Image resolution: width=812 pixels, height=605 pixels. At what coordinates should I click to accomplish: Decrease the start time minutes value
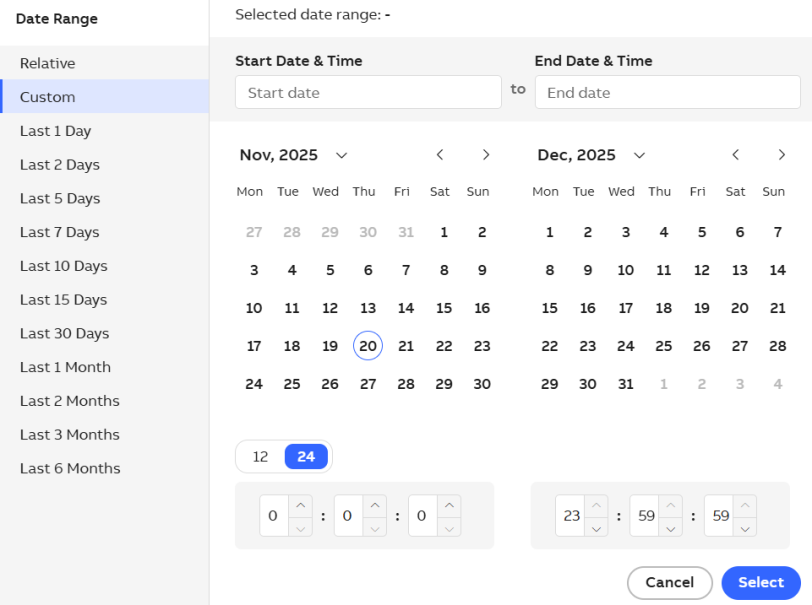[x=374, y=527]
